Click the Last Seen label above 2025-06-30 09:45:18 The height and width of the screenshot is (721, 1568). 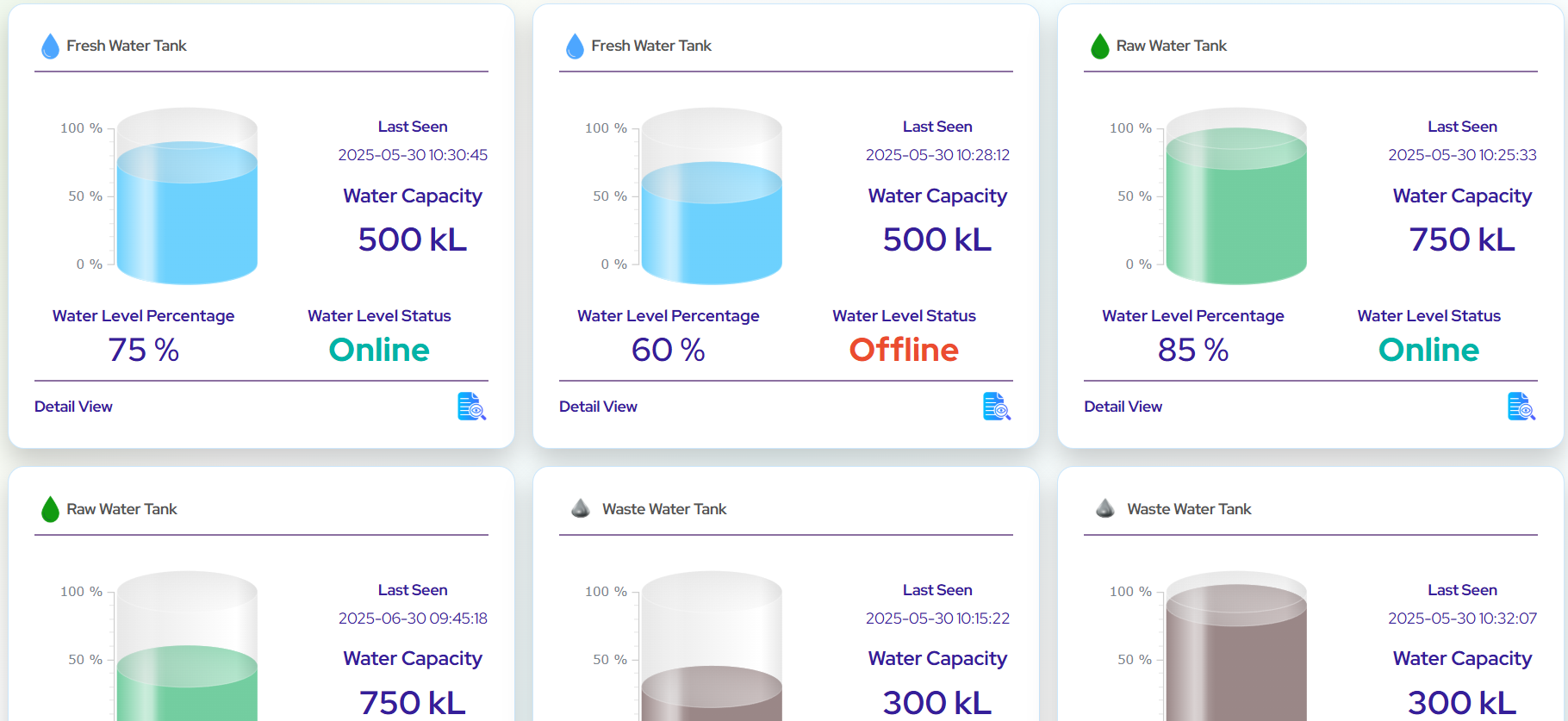413,590
